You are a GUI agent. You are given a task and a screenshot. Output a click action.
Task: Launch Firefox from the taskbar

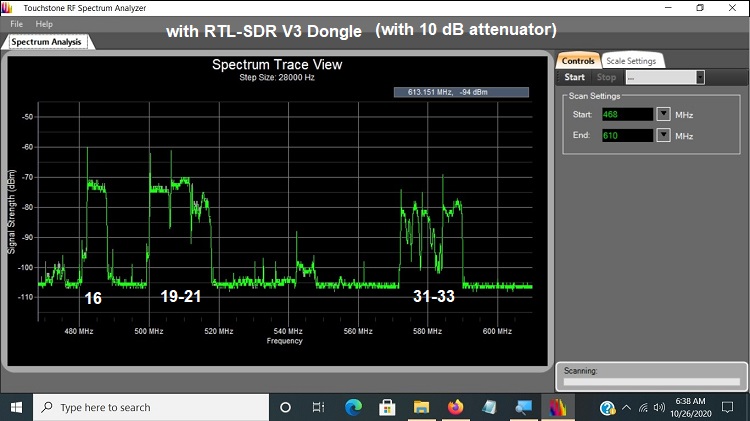pyautogui.click(x=456, y=407)
